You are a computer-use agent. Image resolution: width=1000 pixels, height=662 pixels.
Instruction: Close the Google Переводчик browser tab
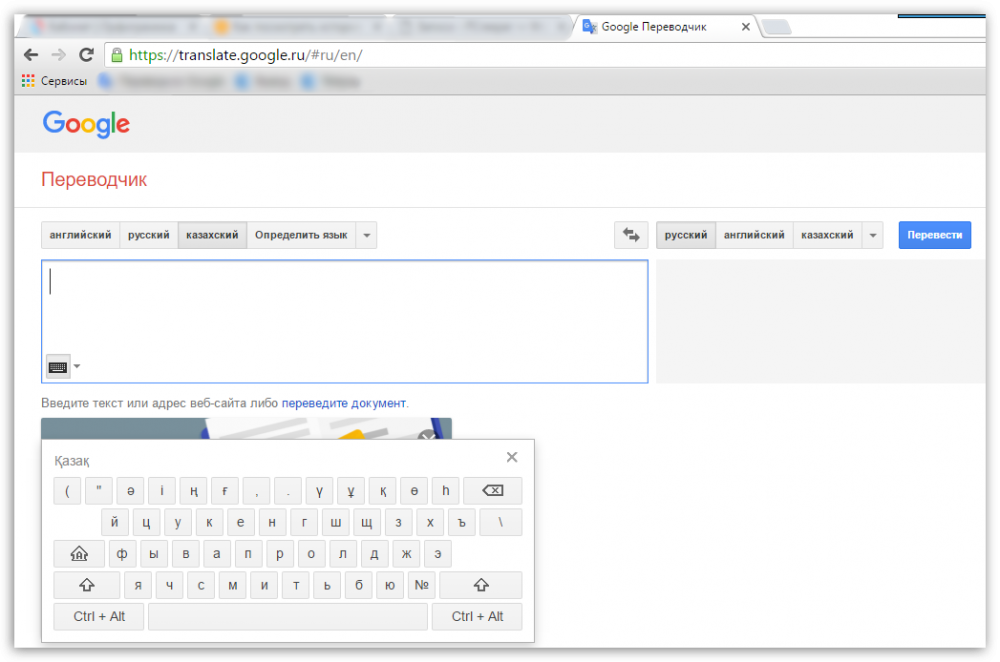[x=746, y=27]
